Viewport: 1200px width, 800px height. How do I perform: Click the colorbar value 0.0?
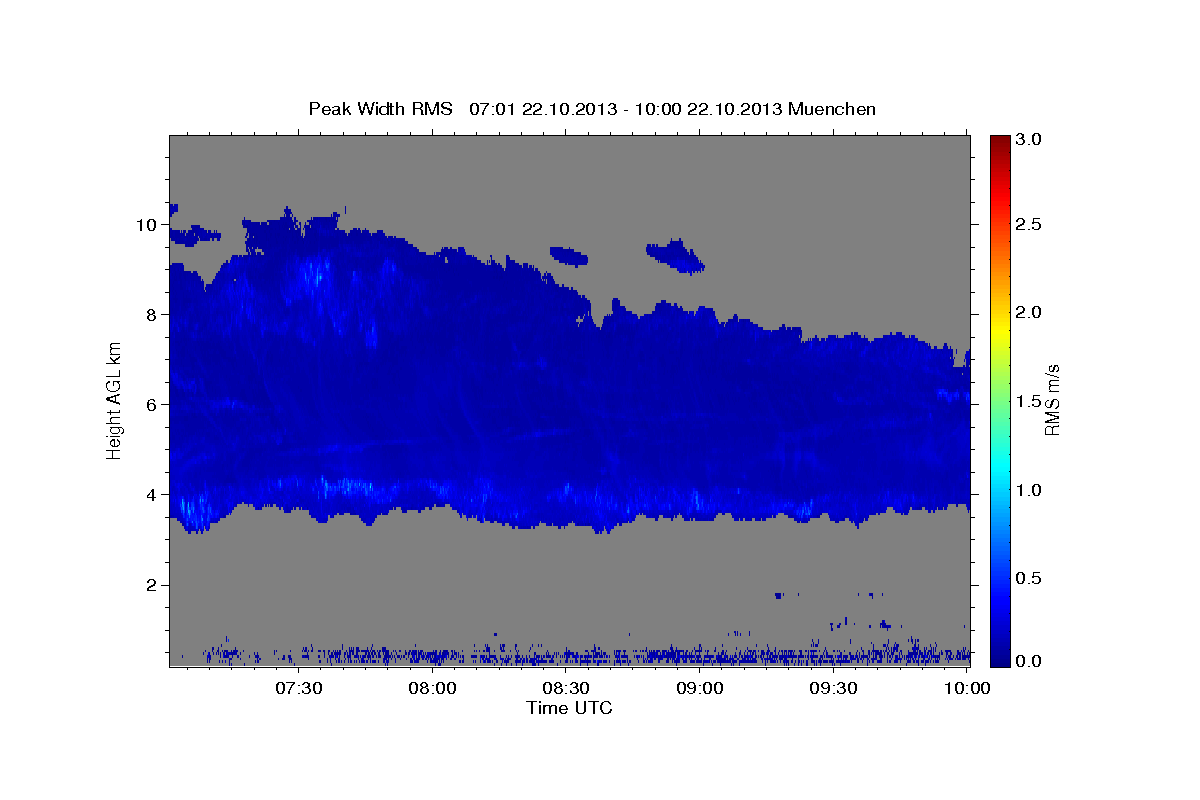1030,662
